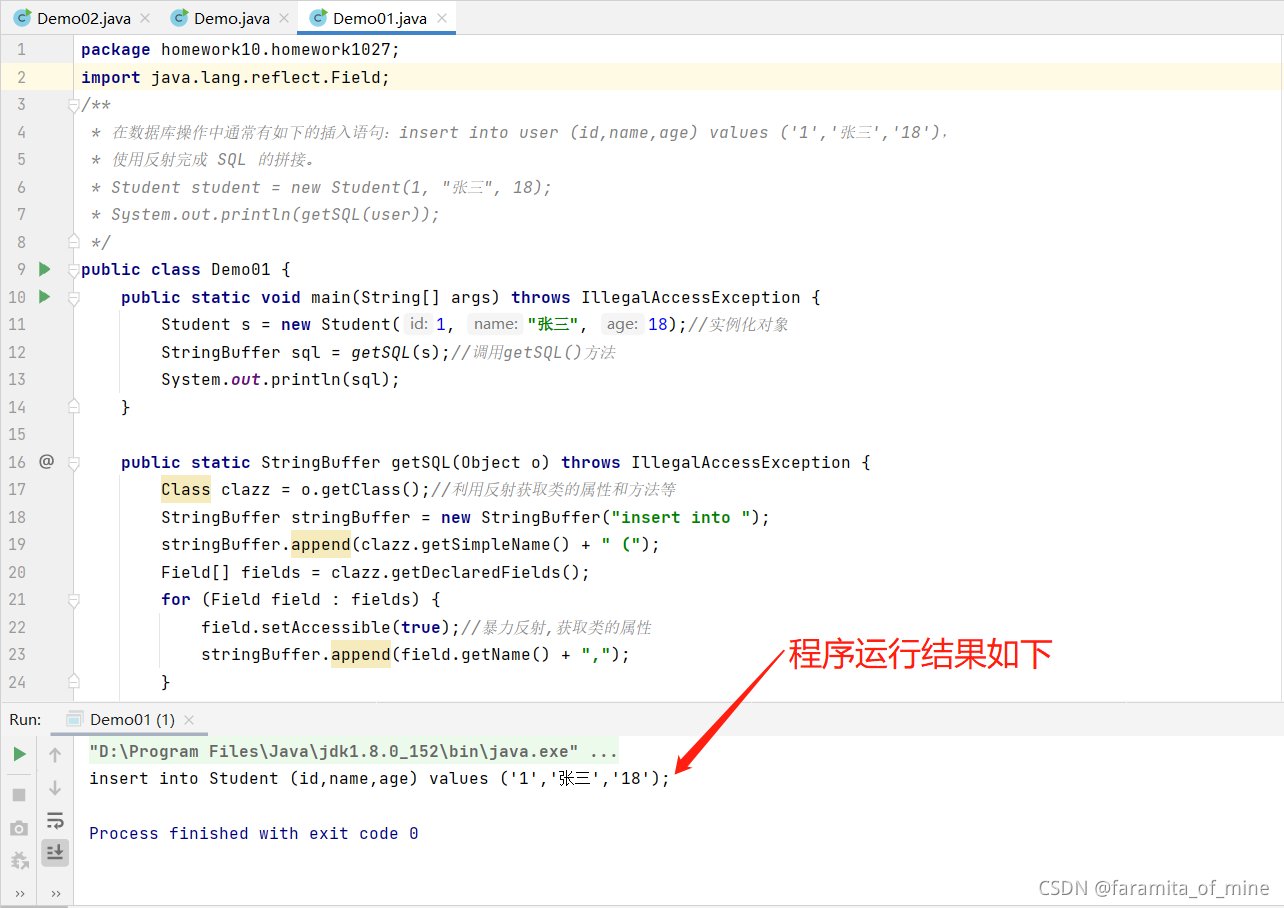Click 'Process finished with exit code 0'
The width and height of the screenshot is (1284, 908).
[x=254, y=833]
